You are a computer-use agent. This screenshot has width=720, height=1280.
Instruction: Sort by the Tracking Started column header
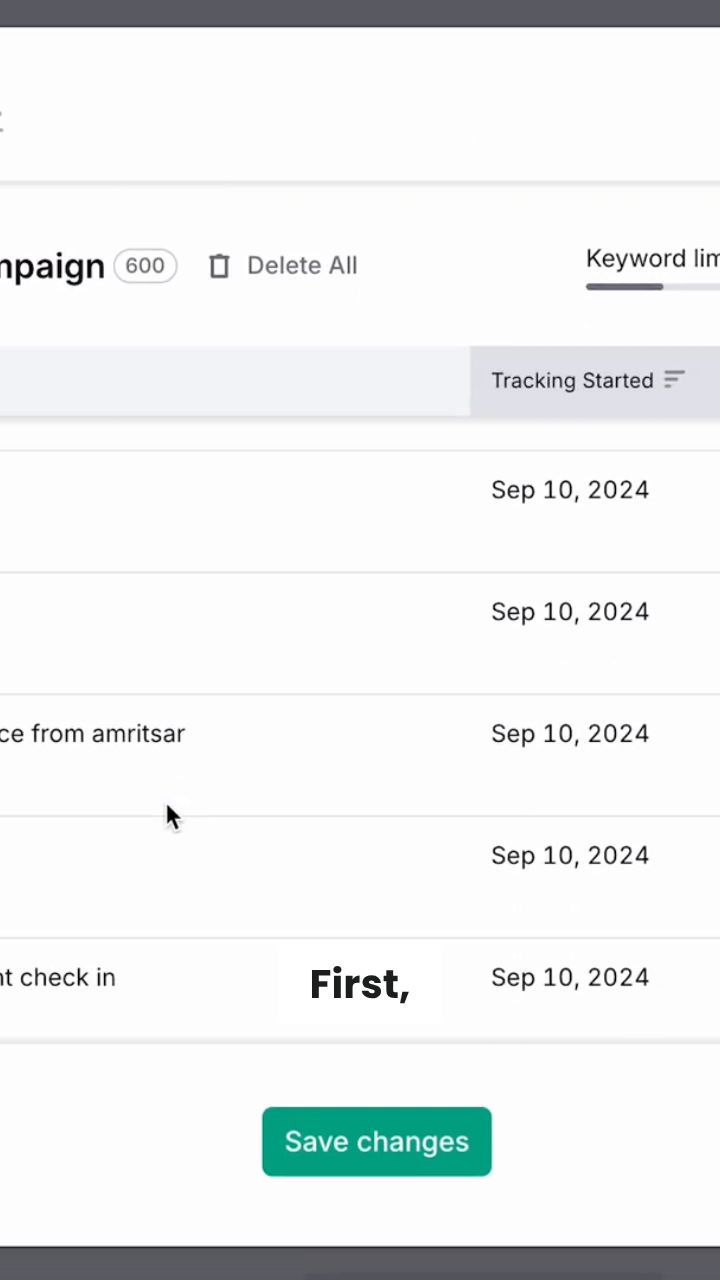point(572,380)
